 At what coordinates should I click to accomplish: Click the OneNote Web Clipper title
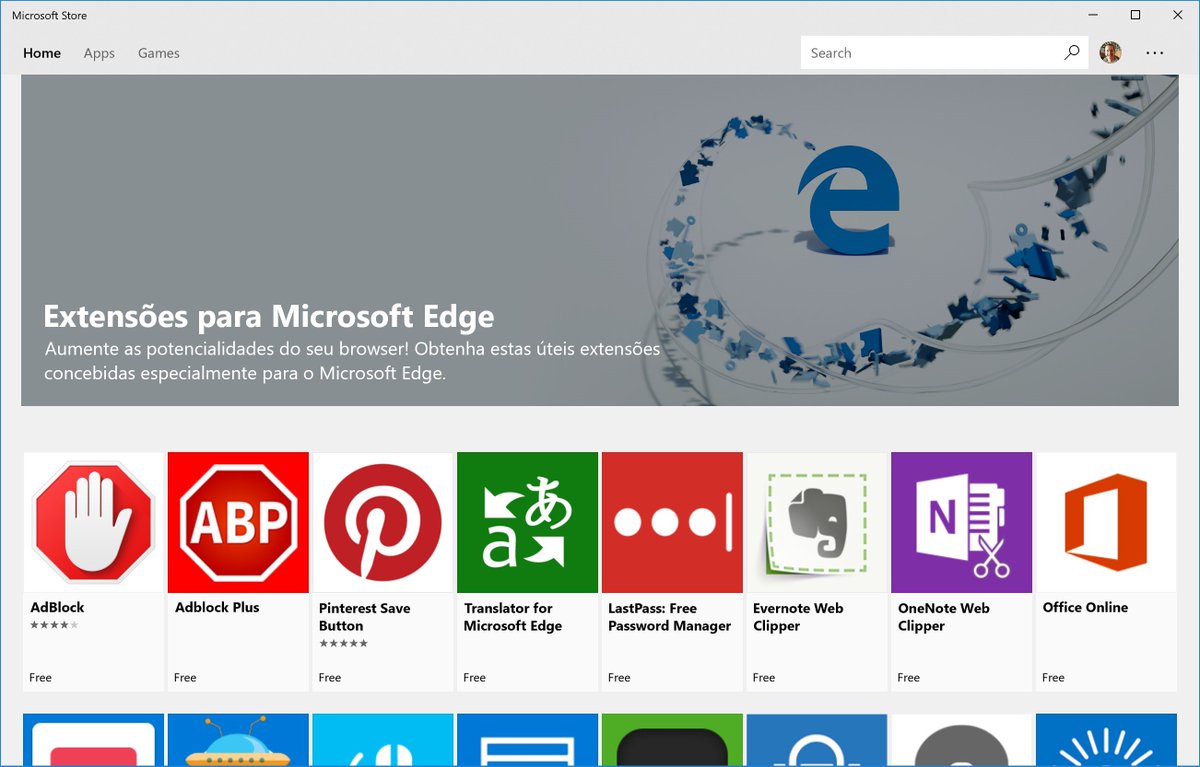click(x=944, y=617)
